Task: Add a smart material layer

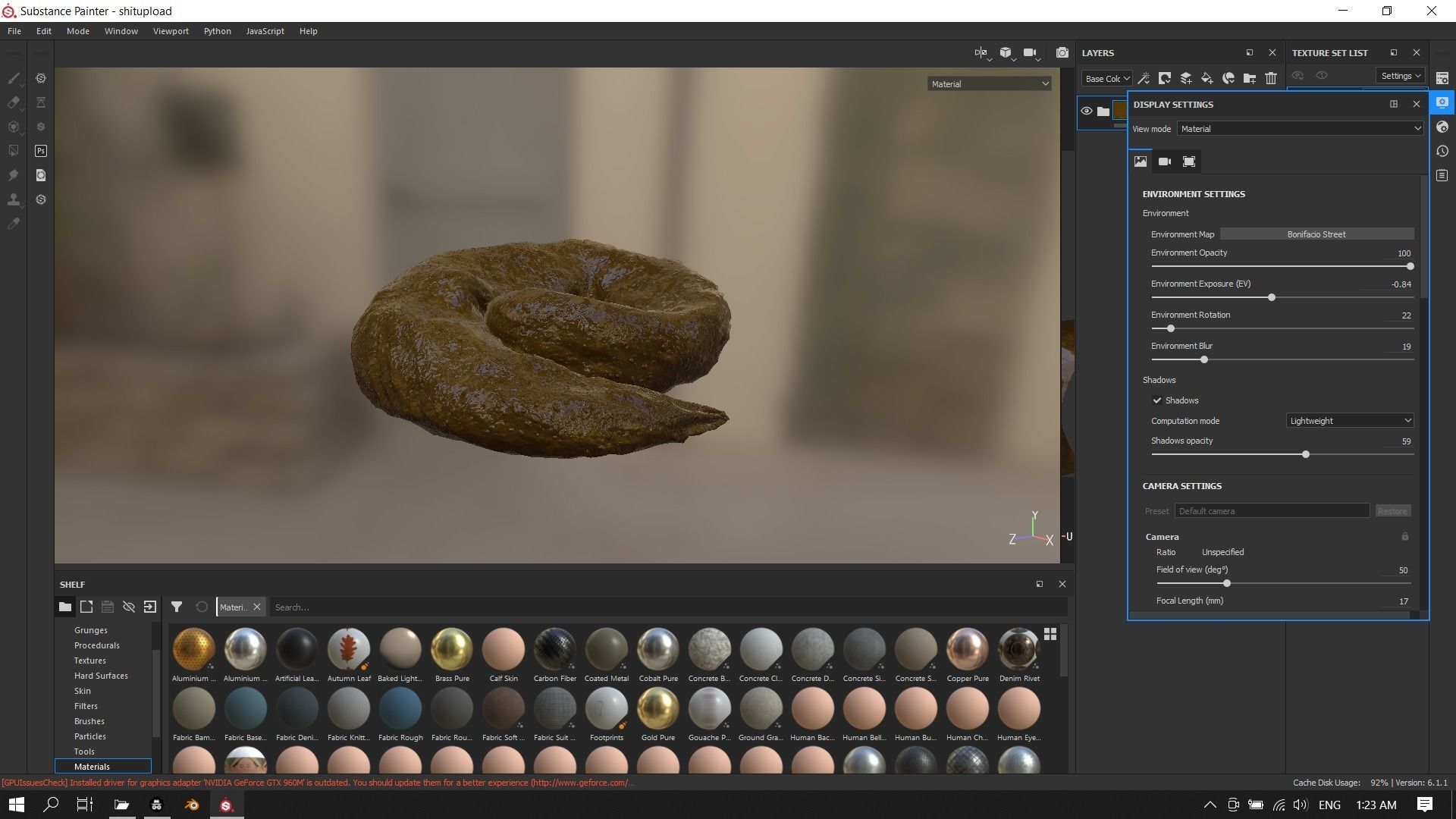Action: [x=1228, y=78]
